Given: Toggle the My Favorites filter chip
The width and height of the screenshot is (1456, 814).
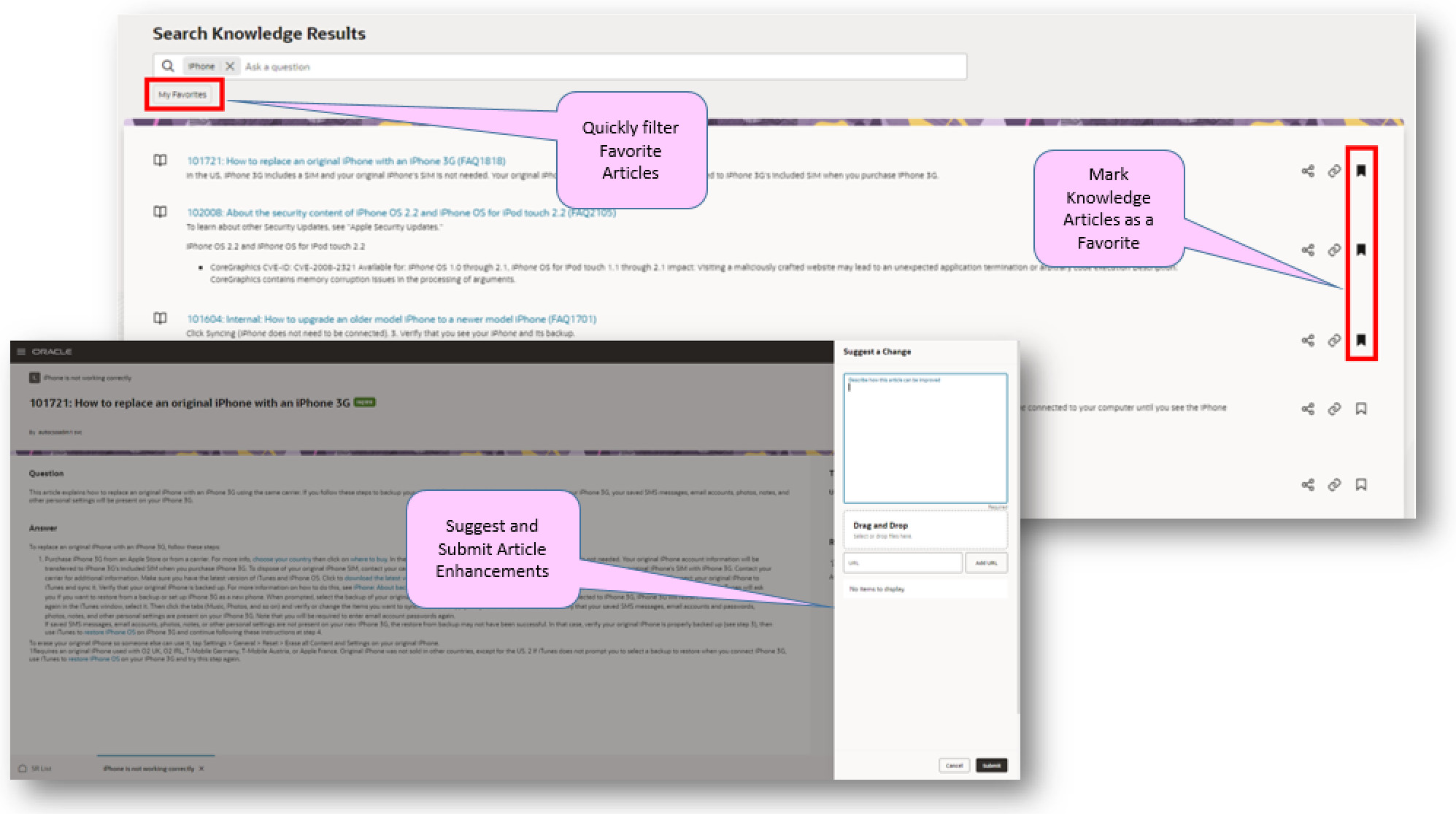Looking at the screenshot, I should (182, 95).
